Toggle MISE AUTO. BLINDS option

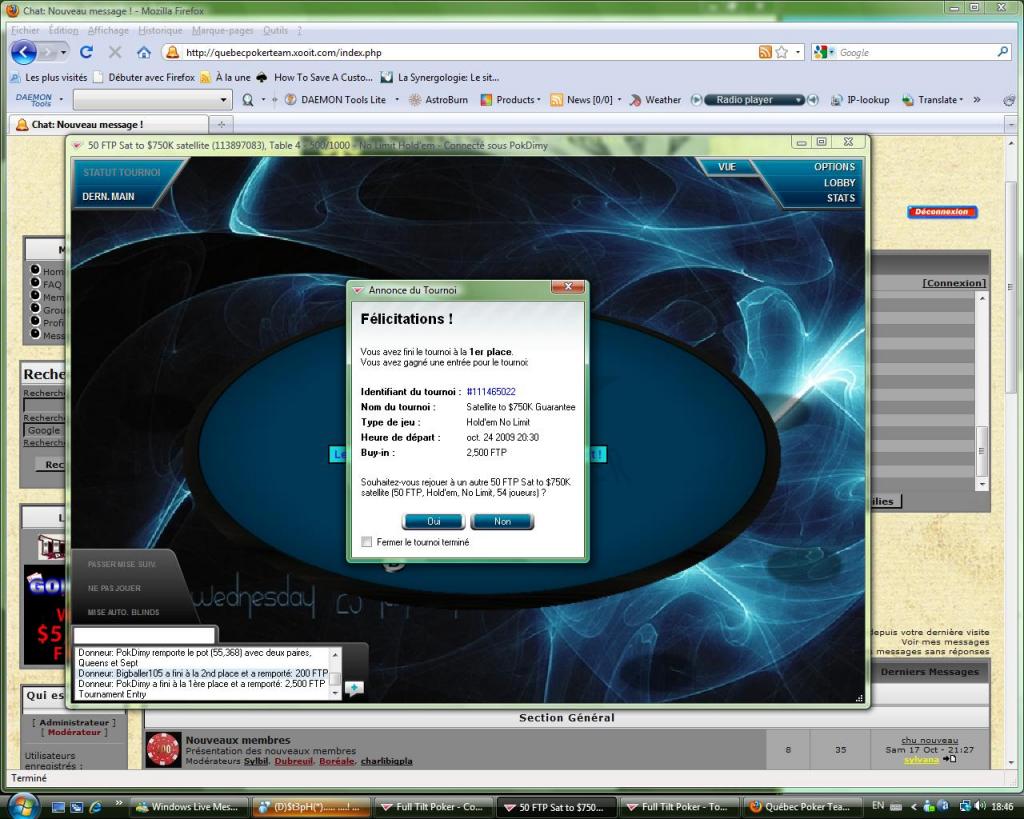coord(123,612)
